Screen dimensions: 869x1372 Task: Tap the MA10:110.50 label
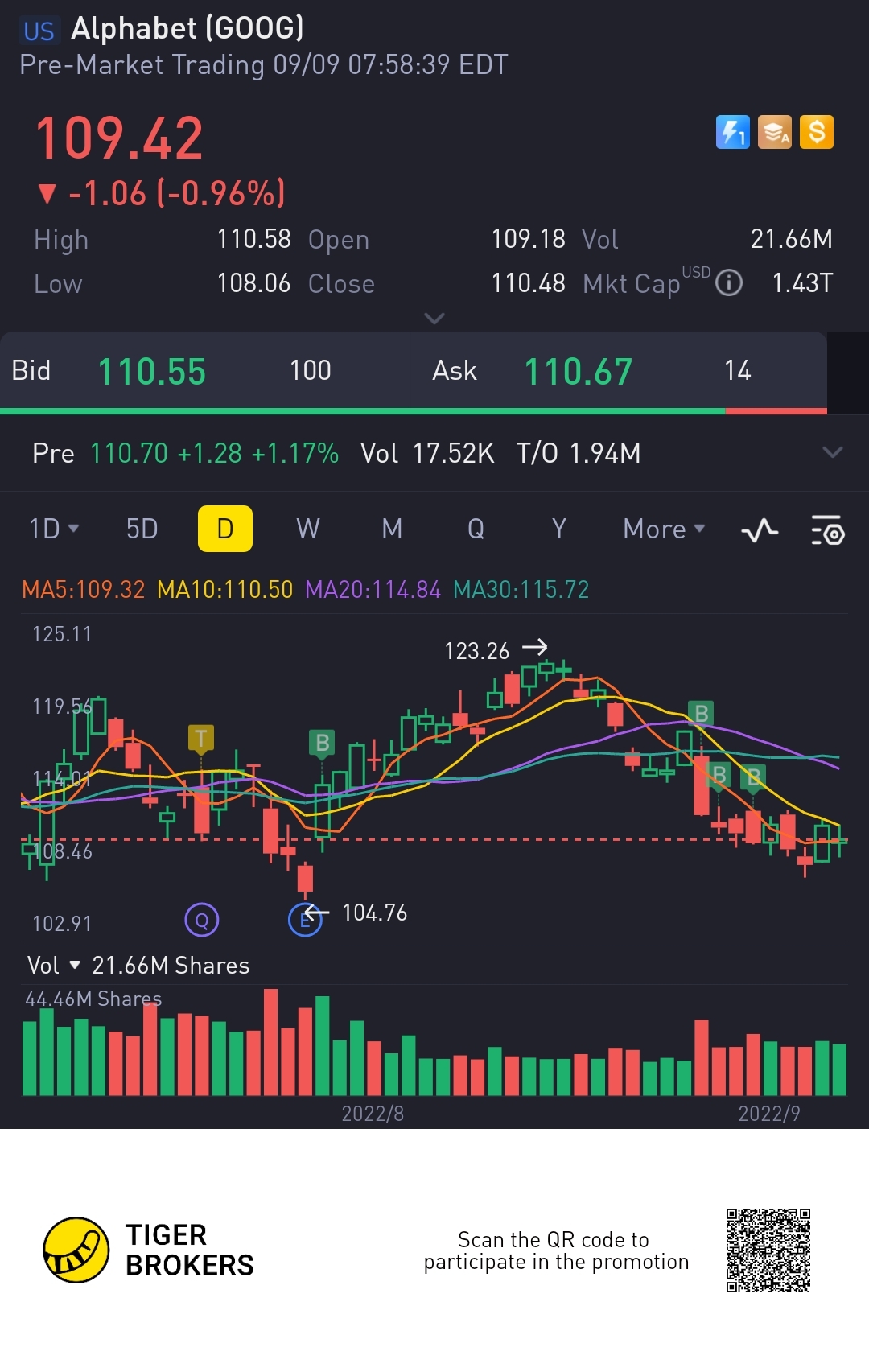pos(225,590)
